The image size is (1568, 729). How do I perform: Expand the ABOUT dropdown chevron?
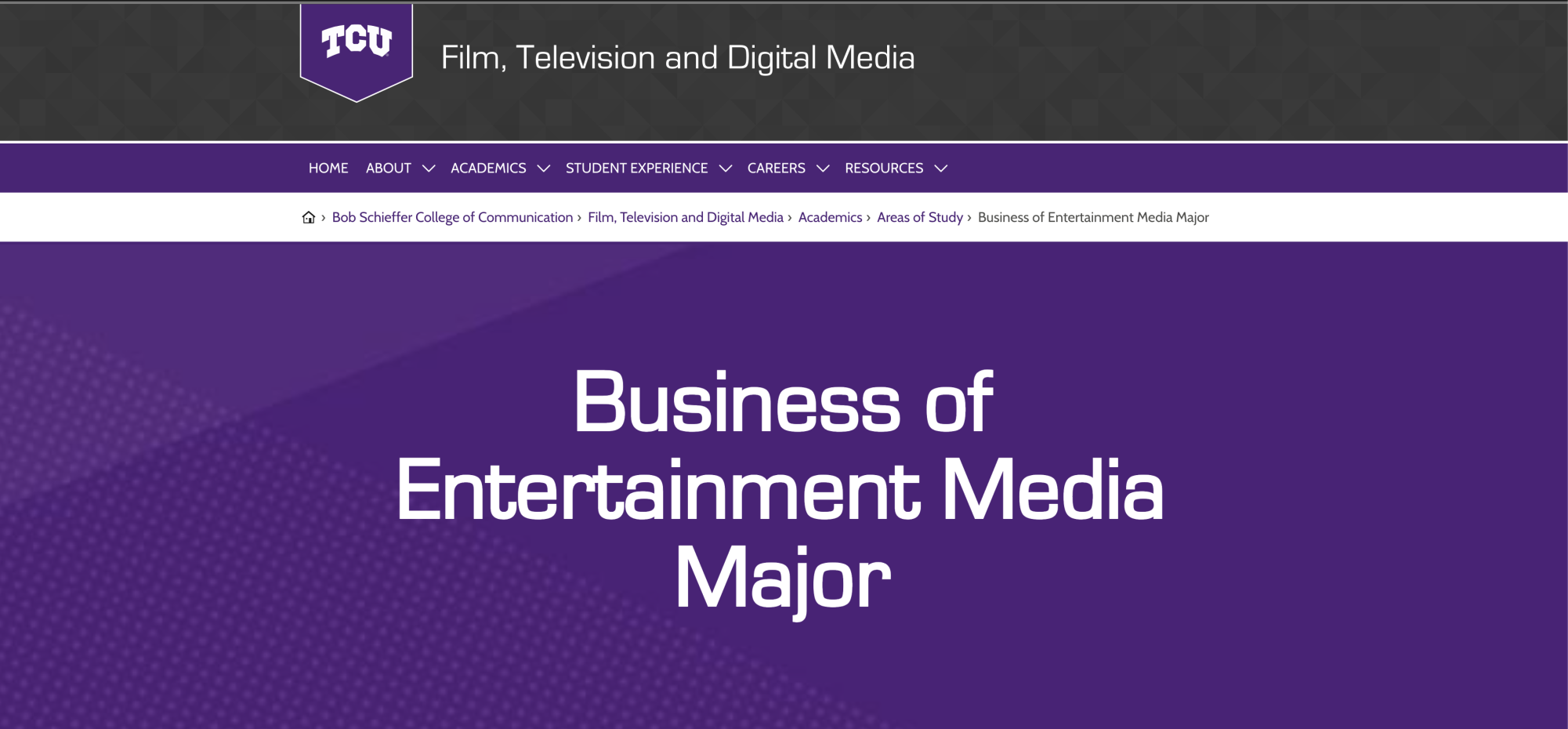click(429, 168)
